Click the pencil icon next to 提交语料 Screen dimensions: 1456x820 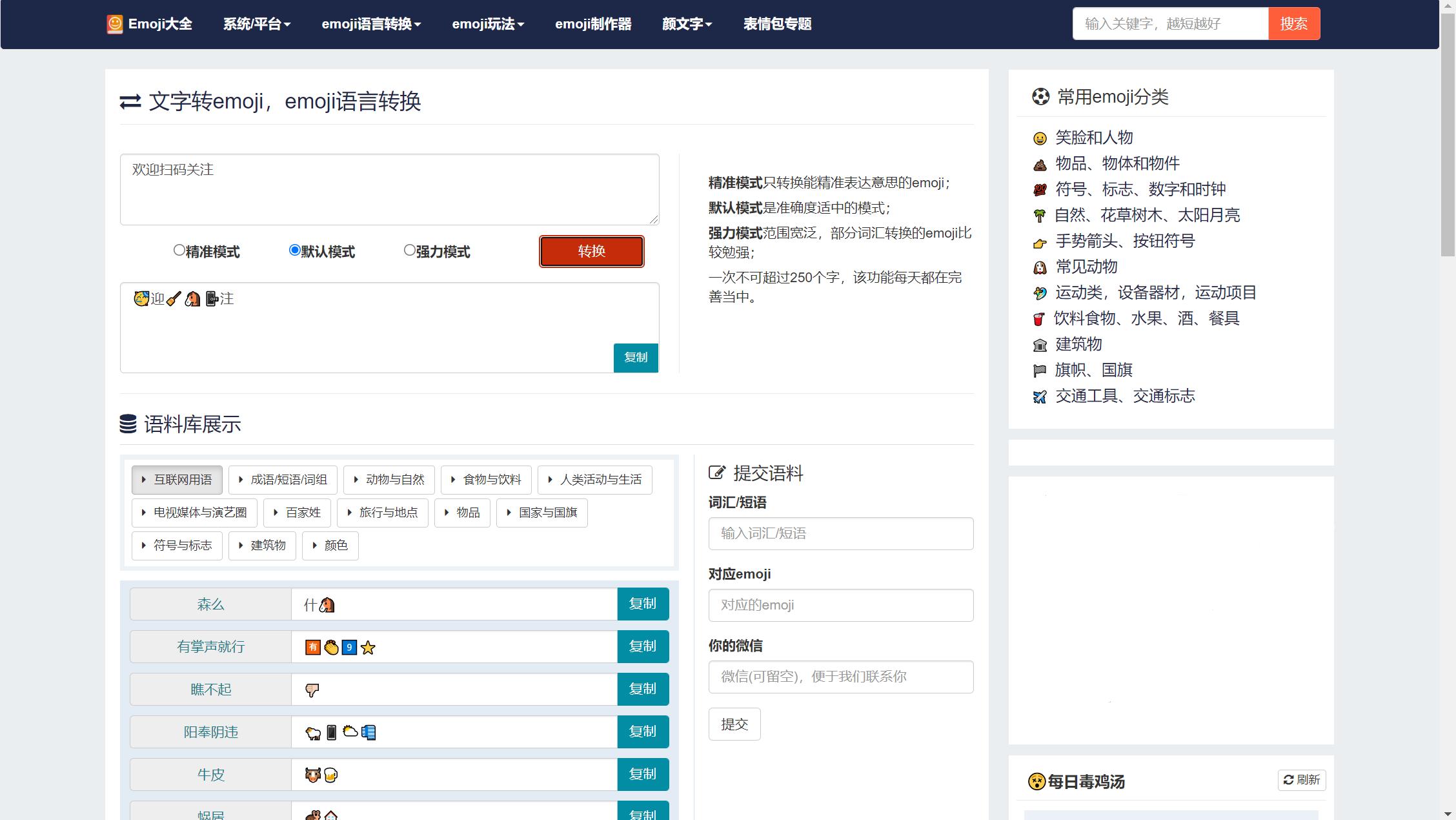point(716,472)
